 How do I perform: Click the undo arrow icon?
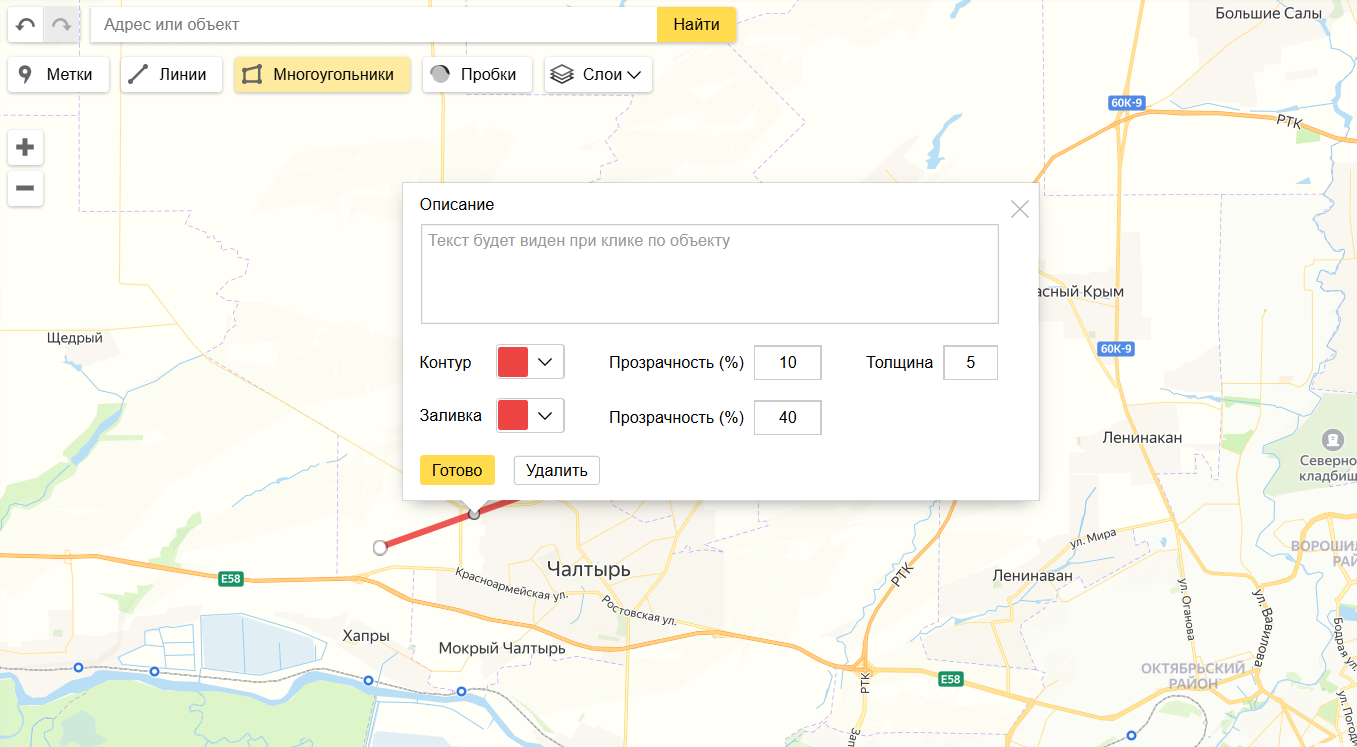pos(26,25)
